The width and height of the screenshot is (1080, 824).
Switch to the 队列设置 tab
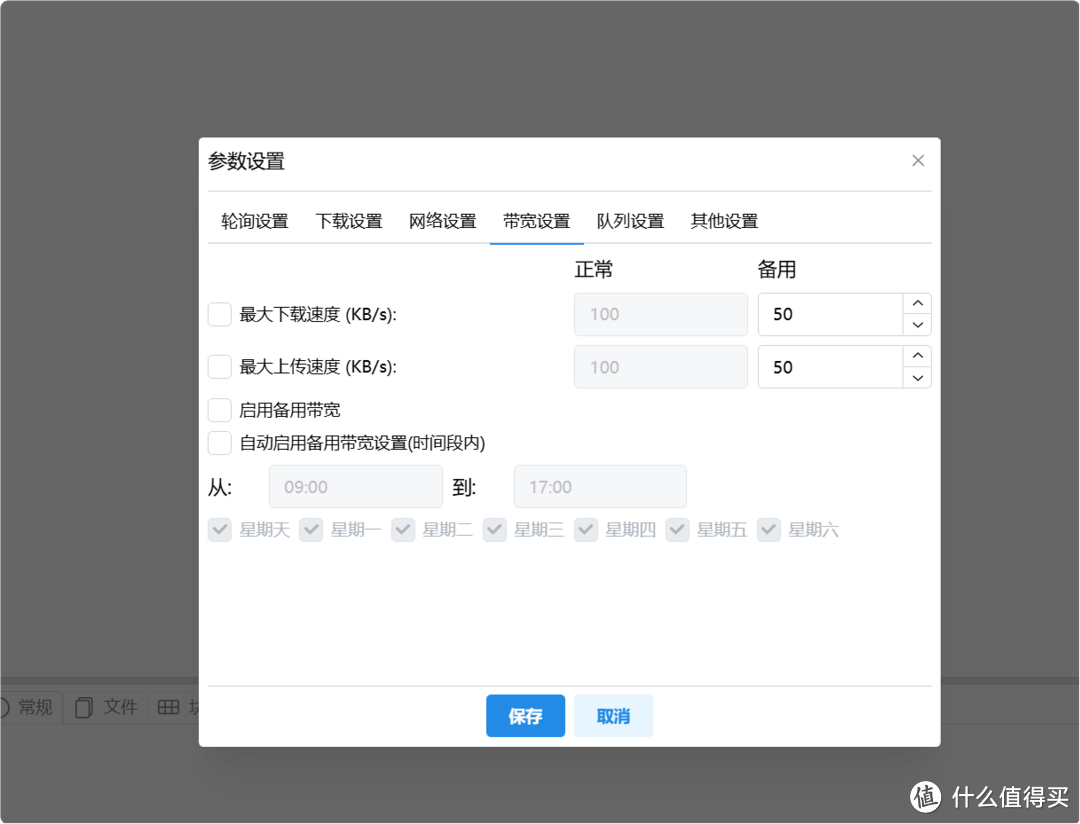point(630,221)
